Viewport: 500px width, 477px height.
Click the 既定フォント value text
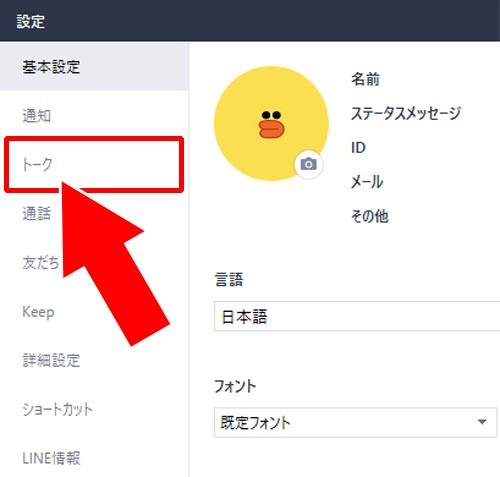[x=255, y=423]
